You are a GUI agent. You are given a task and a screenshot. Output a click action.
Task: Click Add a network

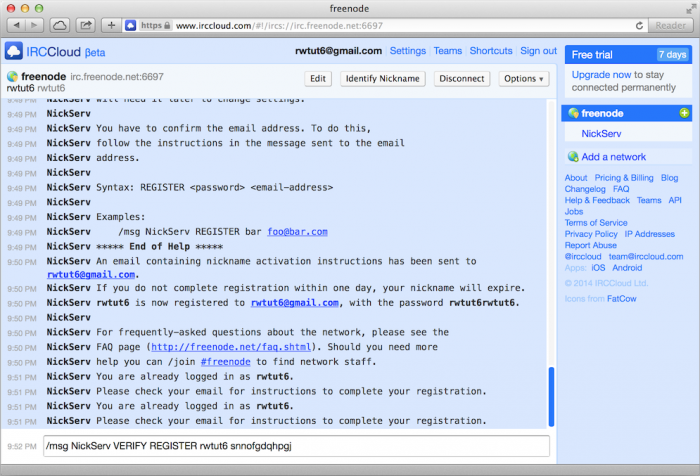point(613,157)
